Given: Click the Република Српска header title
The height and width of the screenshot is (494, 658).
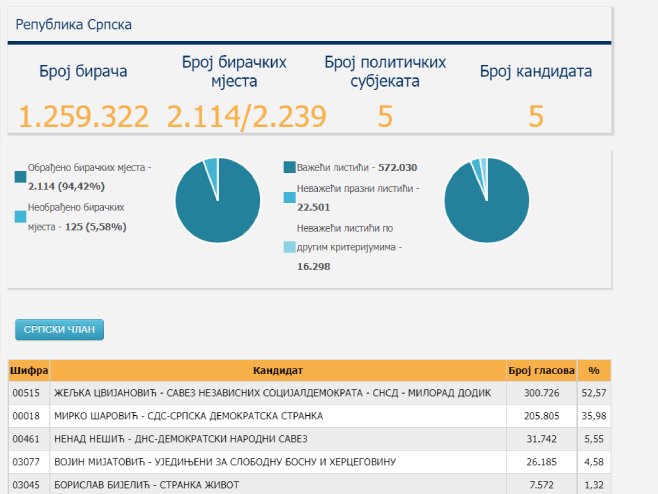Looking at the screenshot, I should pos(73,24).
